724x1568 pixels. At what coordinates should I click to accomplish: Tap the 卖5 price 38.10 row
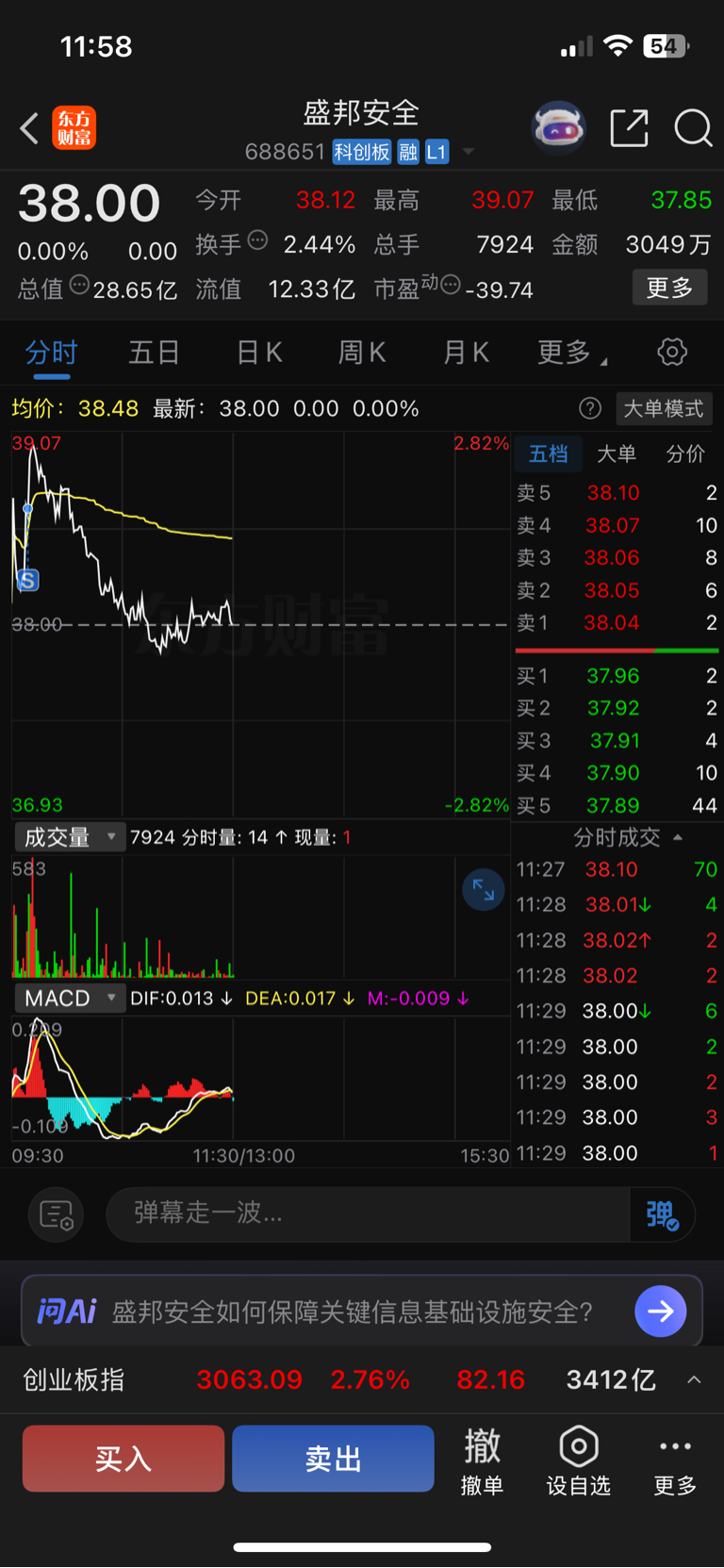point(617,493)
